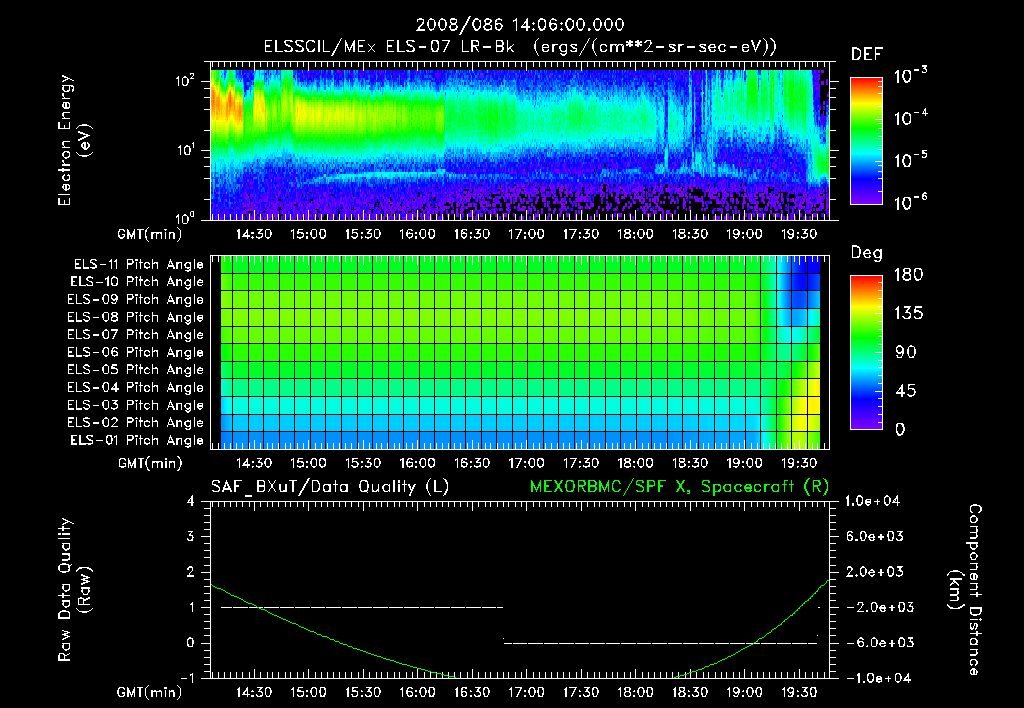Click the 17:00 time label under the pitch angle panel

coord(526,463)
